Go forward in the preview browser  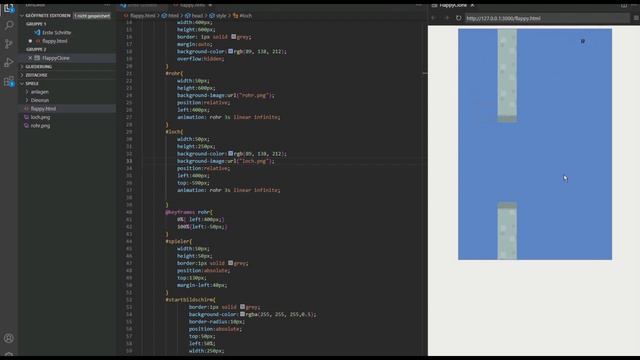(447, 18)
